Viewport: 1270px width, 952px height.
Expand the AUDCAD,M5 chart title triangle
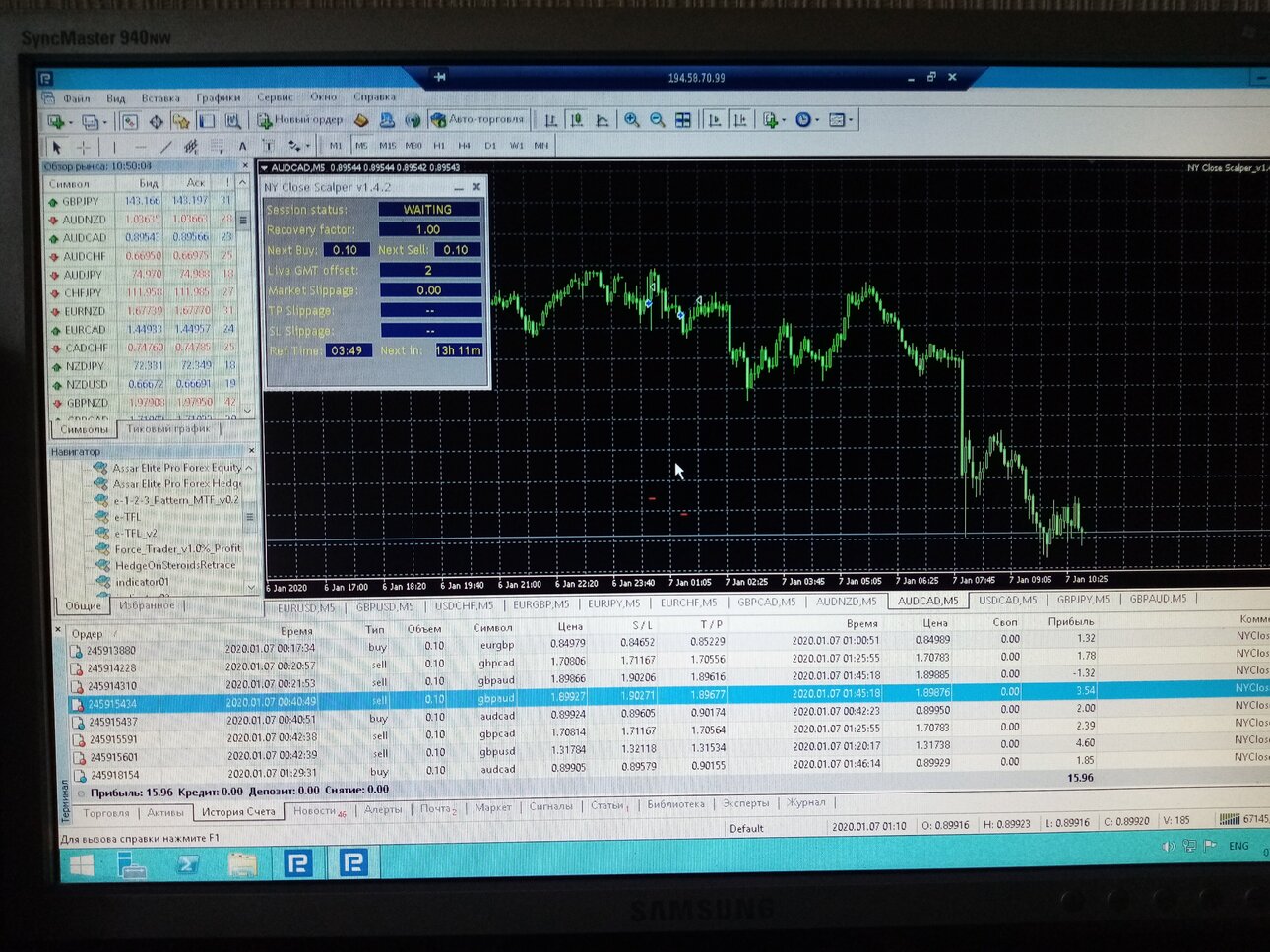click(264, 168)
